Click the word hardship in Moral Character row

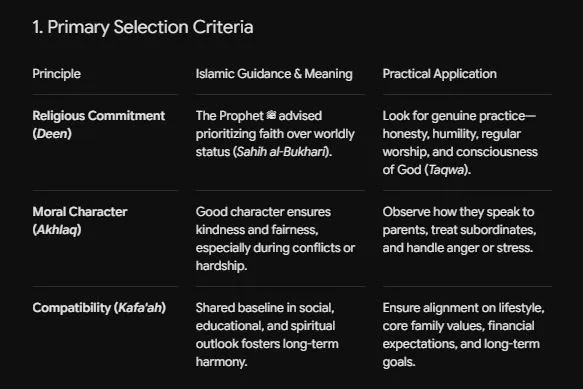click(219, 266)
